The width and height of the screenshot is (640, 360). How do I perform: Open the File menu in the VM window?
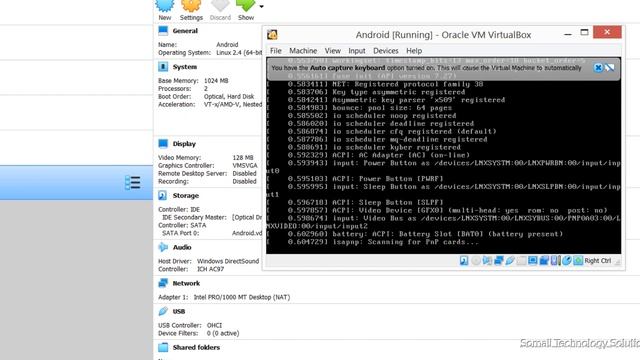[276, 51]
